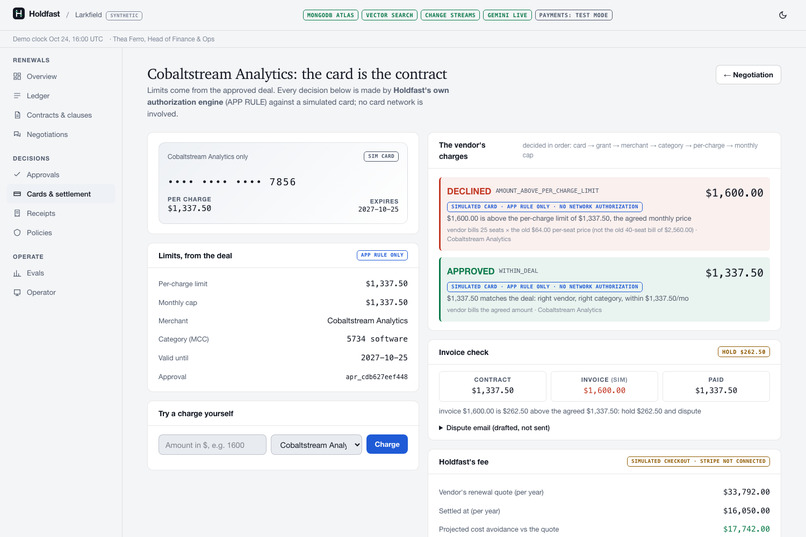Click the MONGODB ATLAS badge

(331, 15)
